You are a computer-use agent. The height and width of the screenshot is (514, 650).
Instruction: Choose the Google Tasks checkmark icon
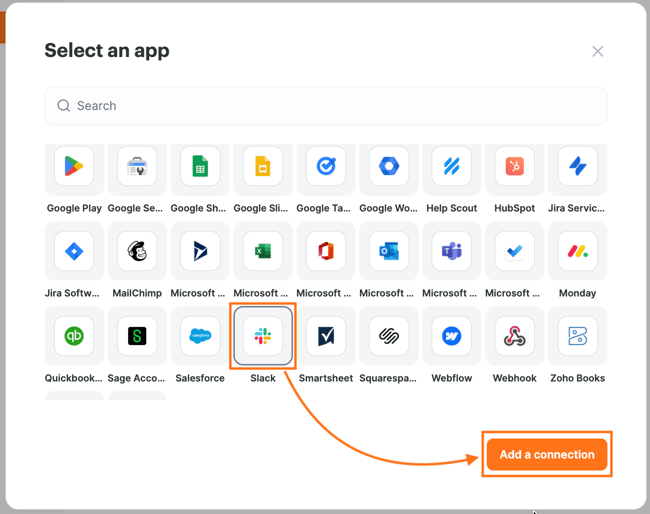[x=326, y=167]
